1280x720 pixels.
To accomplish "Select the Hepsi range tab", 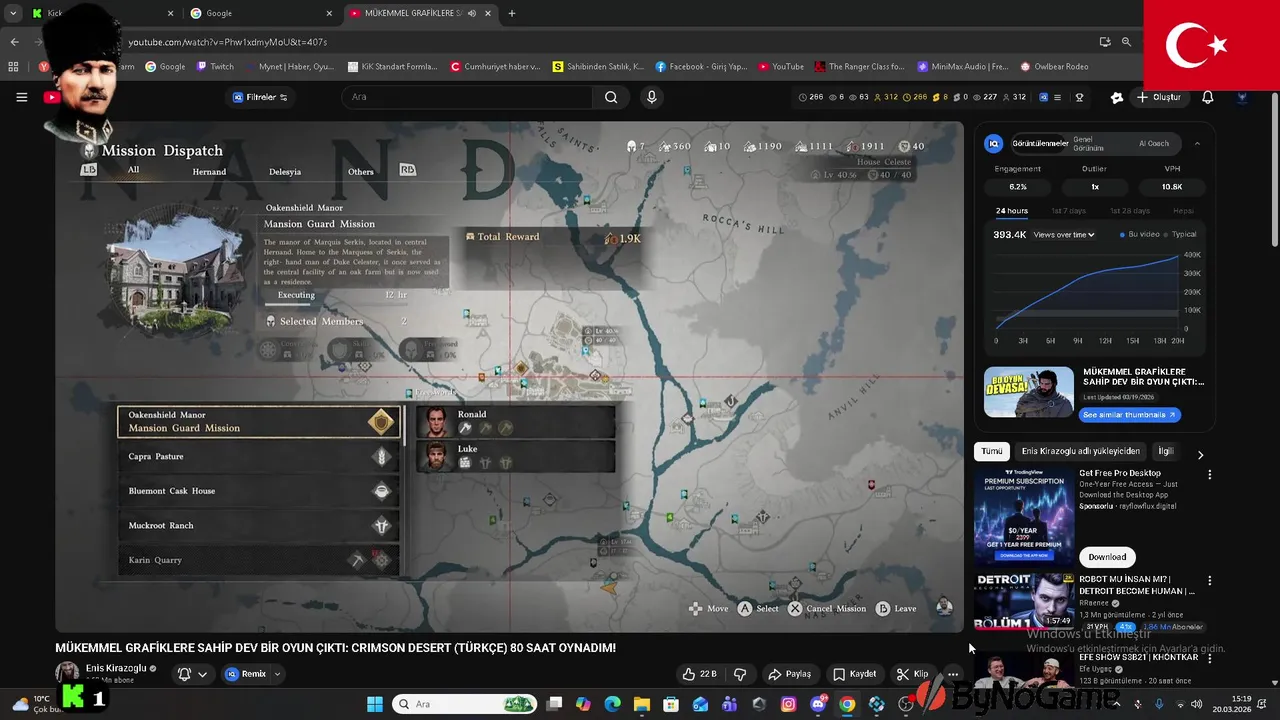I will pyautogui.click(x=1183, y=211).
